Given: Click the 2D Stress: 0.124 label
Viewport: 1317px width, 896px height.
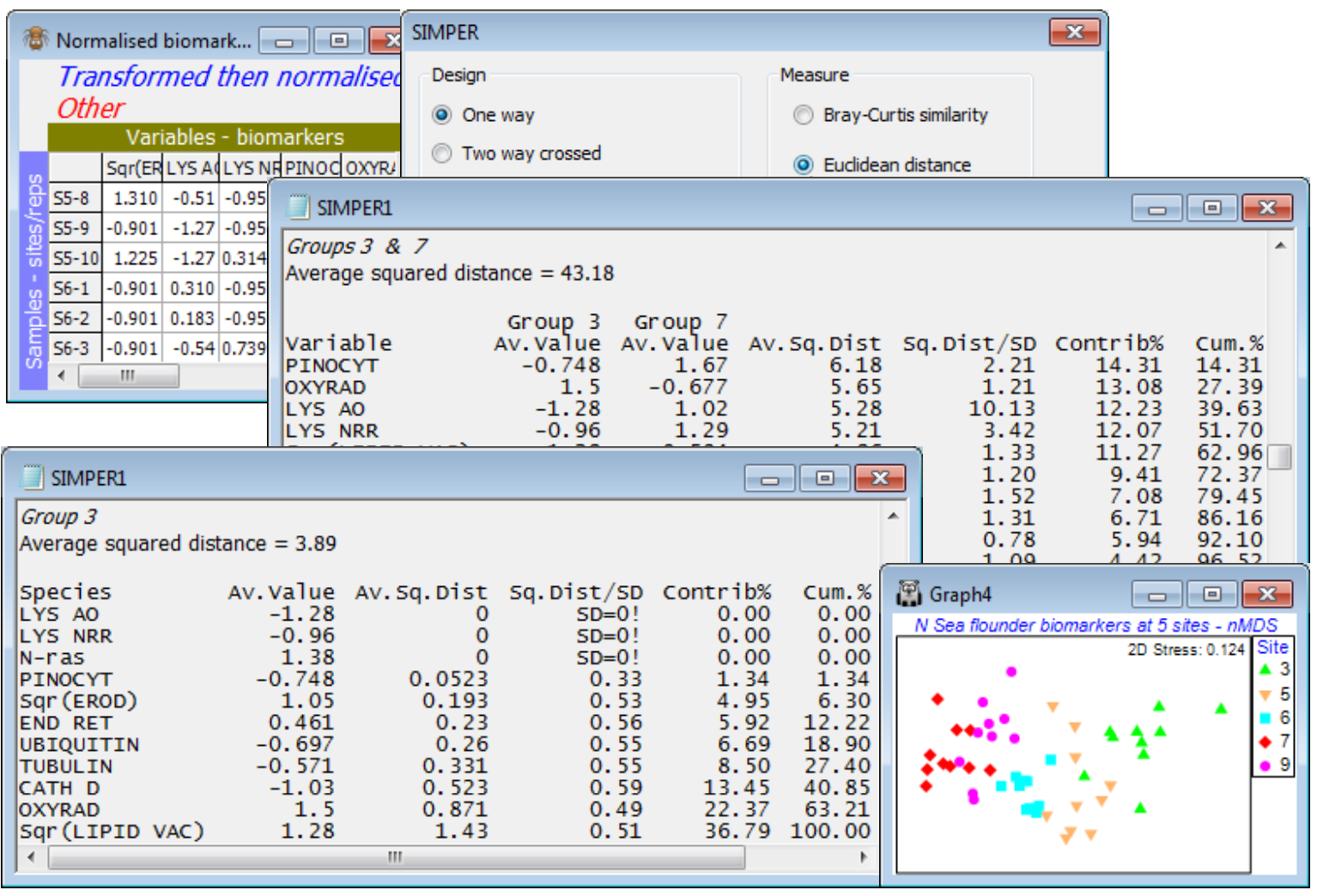Looking at the screenshot, I should (x=1186, y=650).
